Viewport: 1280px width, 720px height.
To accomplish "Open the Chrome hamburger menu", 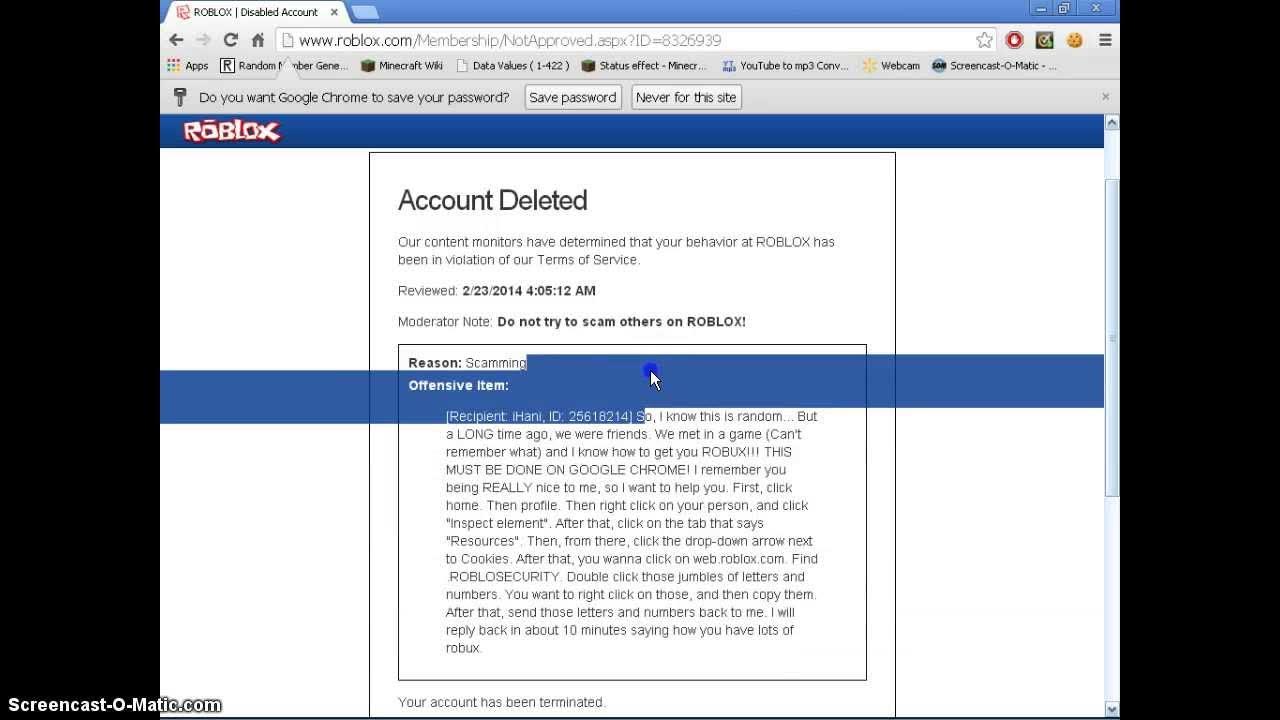I will pos(1105,40).
